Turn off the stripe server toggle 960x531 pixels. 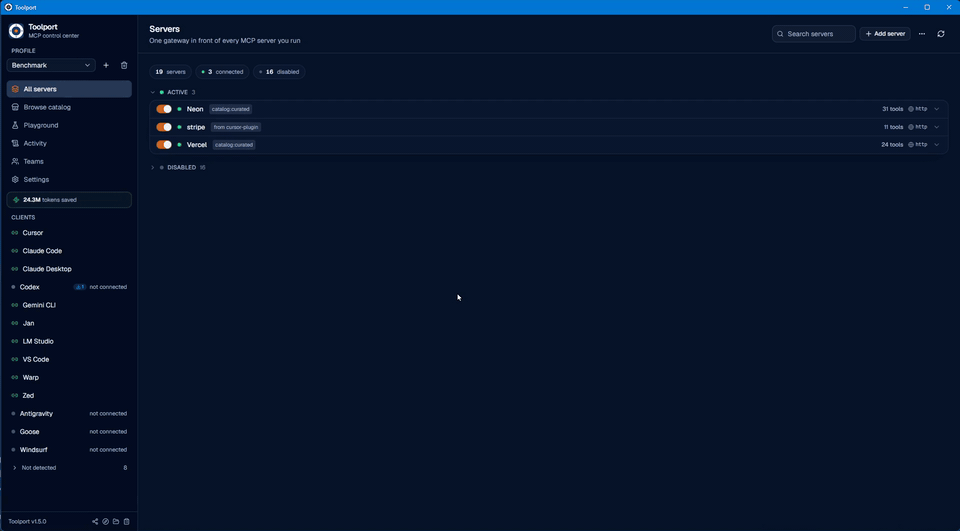click(x=164, y=127)
